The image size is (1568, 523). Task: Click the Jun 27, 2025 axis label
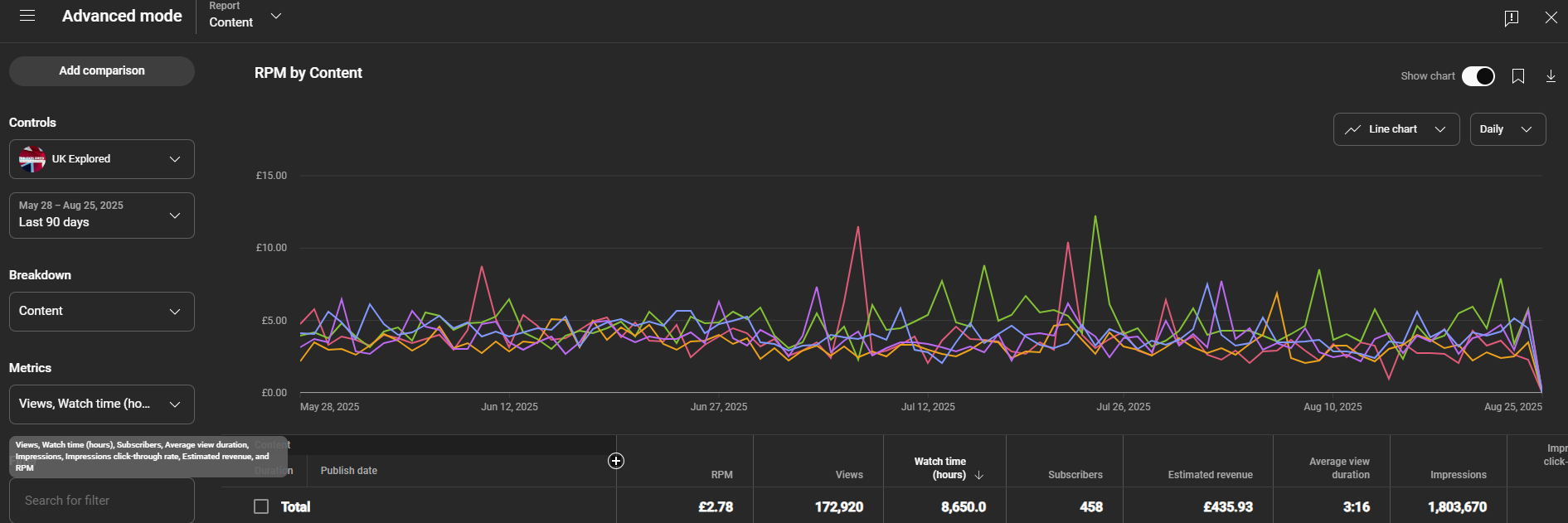719,407
